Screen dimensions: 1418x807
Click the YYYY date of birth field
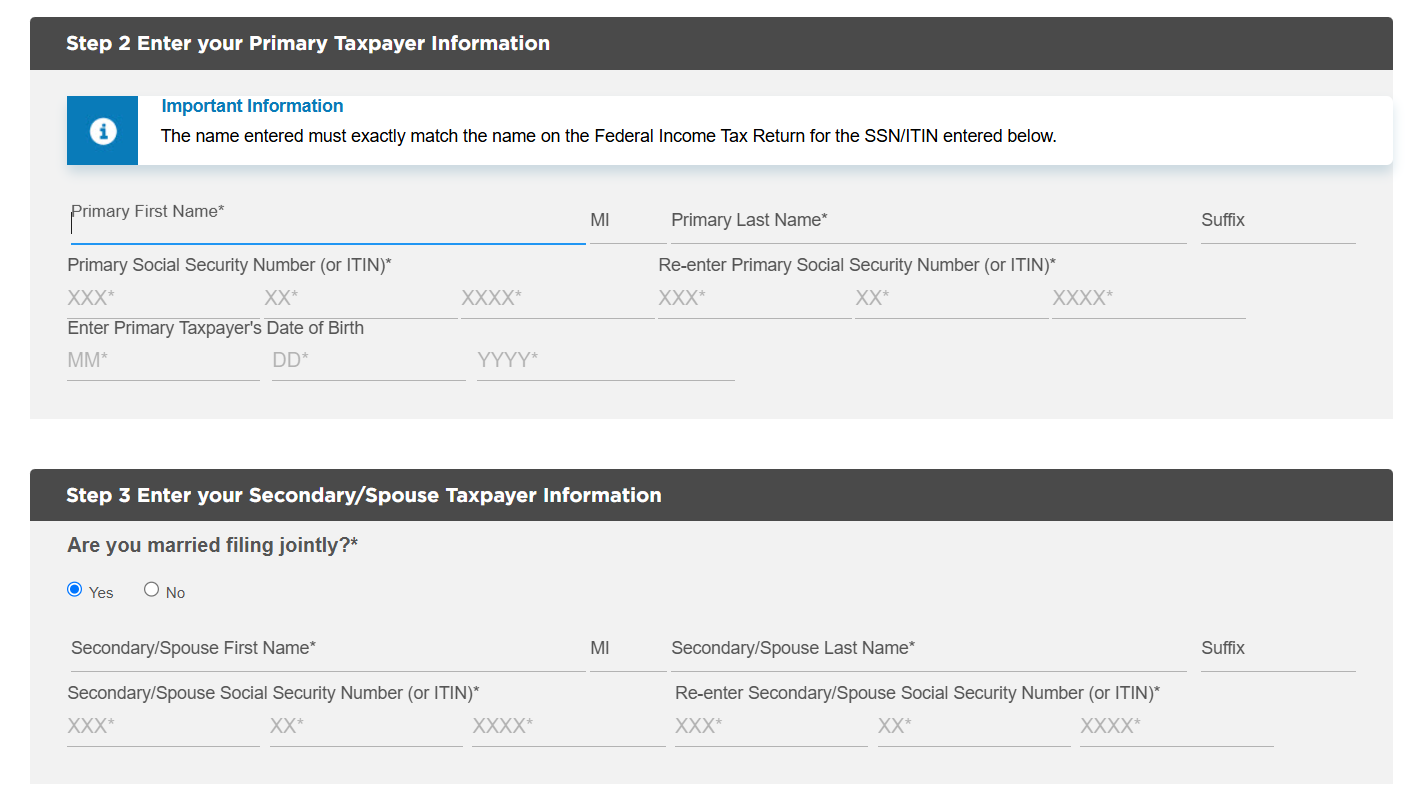point(605,360)
